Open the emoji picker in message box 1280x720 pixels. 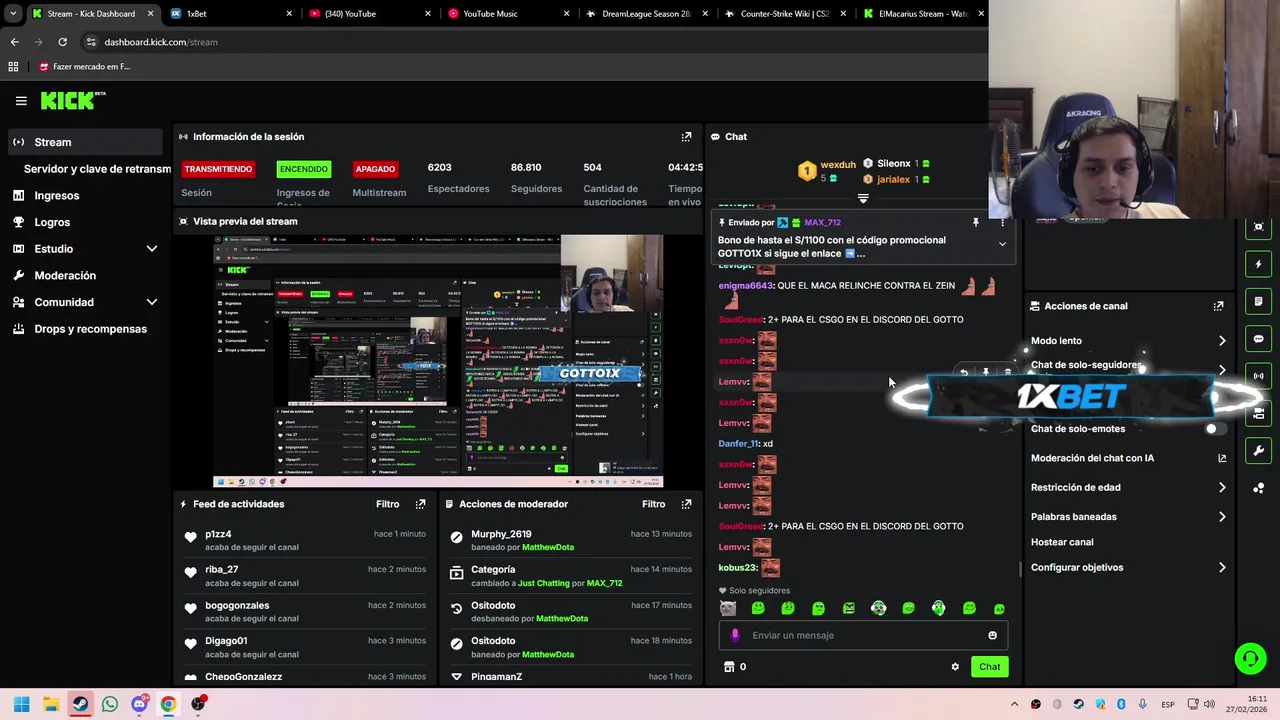tap(992, 635)
